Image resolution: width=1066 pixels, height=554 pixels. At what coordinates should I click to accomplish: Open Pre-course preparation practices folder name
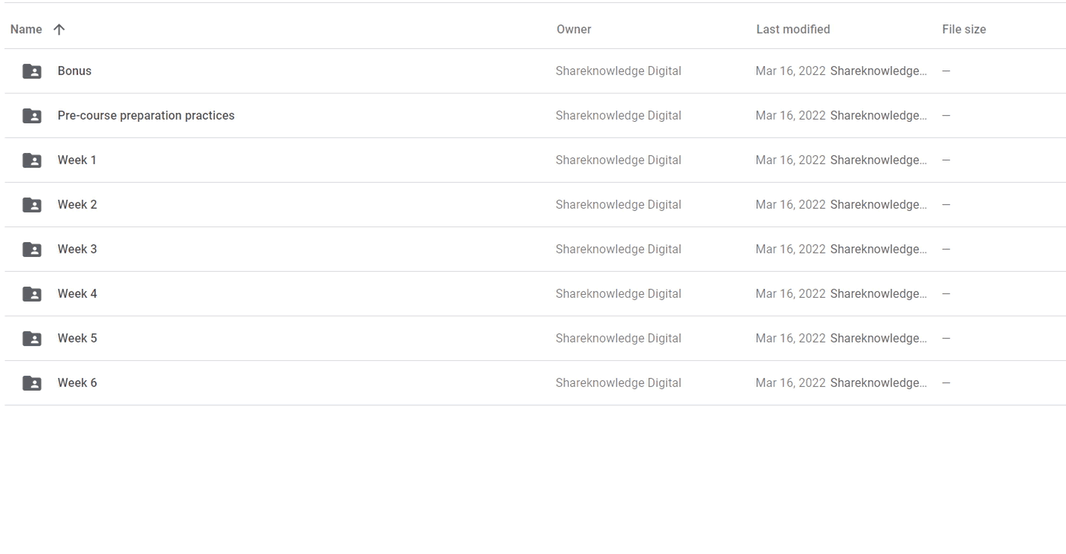click(145, 116)
